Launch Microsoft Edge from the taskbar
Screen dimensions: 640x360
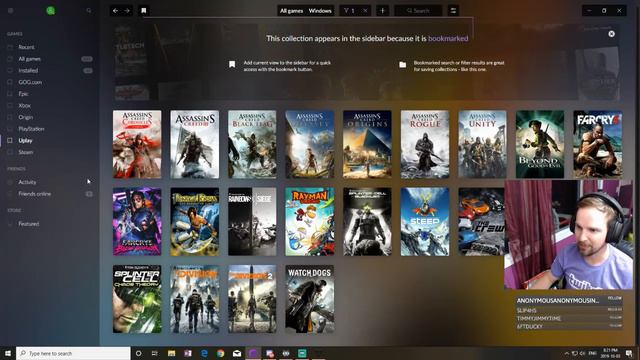204,353
